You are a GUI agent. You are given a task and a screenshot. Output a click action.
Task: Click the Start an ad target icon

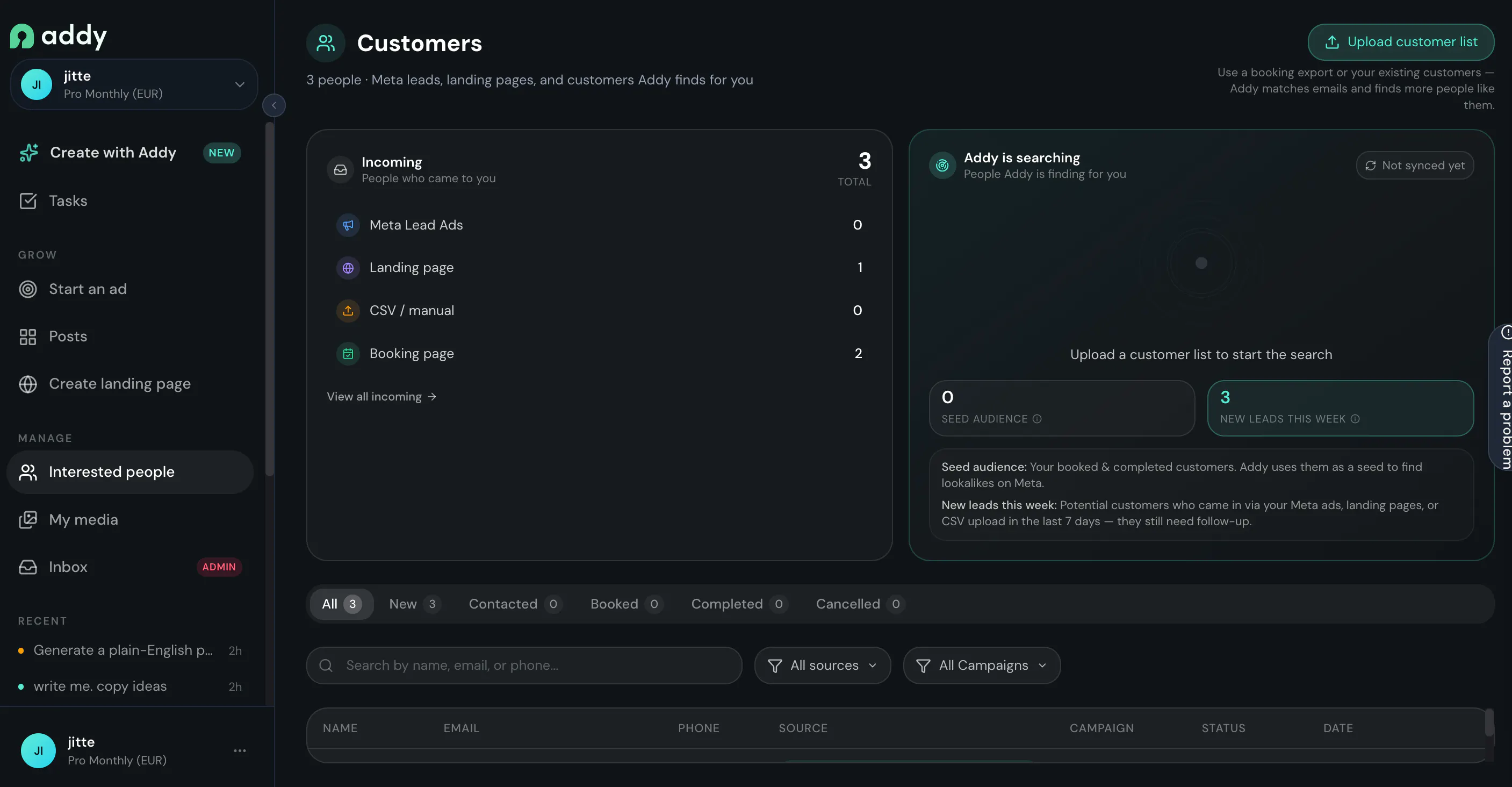pyautogui.click(x=27, y=289)
